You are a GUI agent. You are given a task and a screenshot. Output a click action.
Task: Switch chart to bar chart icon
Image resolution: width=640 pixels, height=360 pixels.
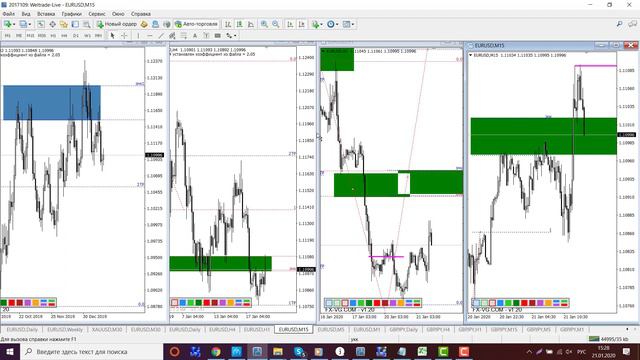pos(228,24)
